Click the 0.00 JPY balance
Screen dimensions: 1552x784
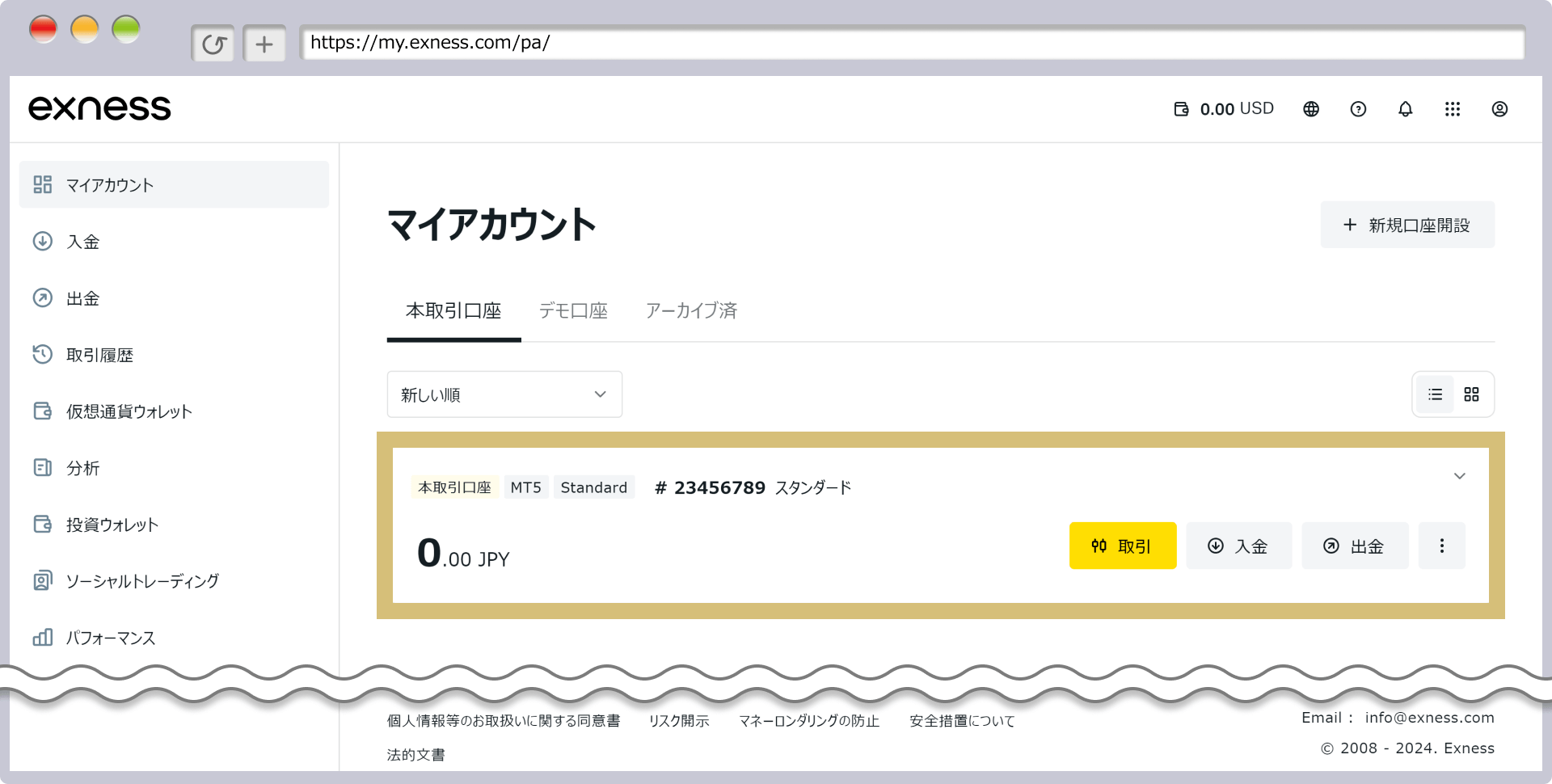pos(463,554)
